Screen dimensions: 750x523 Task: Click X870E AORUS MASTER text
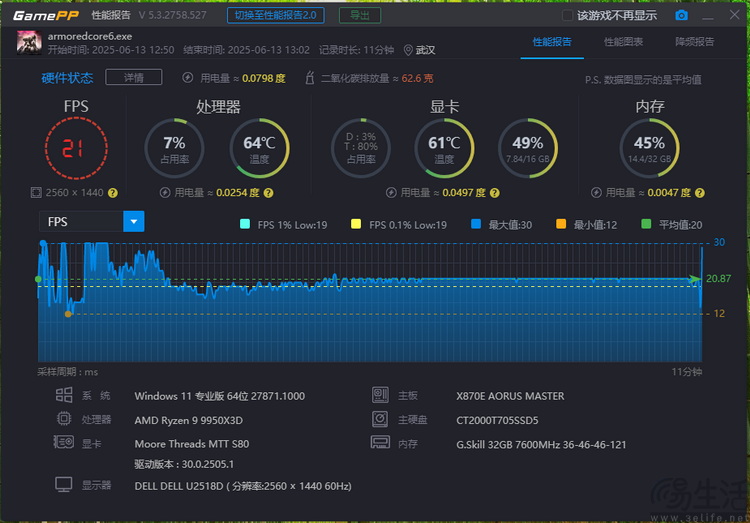(x=510, y=396)
